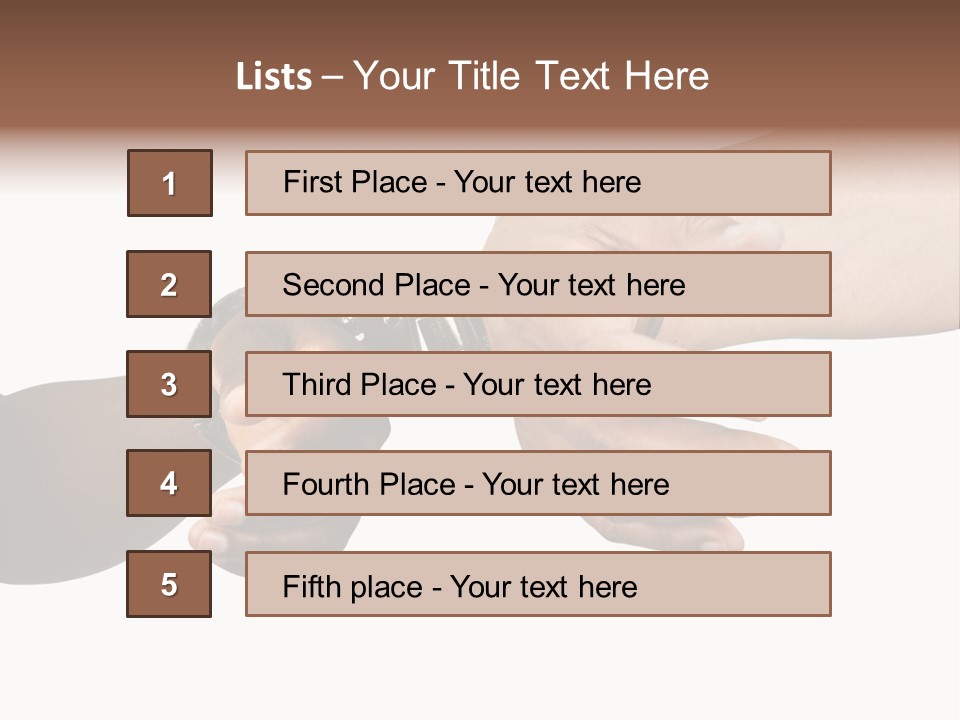Select the First Place text bar

(538, 183)
